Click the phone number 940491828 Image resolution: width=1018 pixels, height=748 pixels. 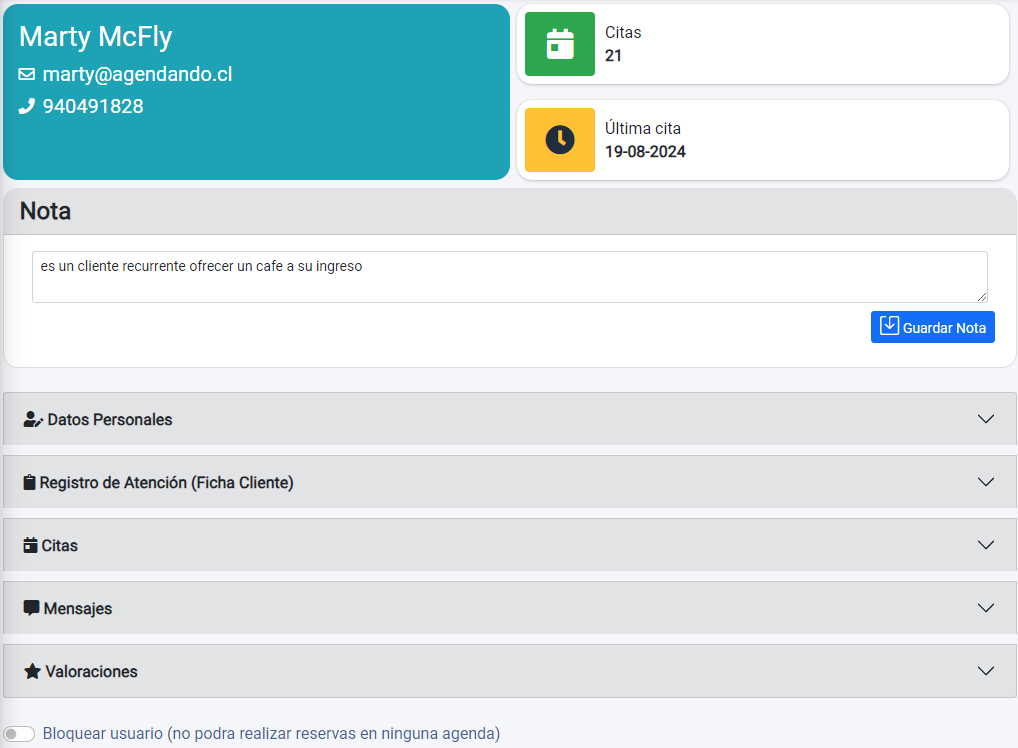pos(93,107)
